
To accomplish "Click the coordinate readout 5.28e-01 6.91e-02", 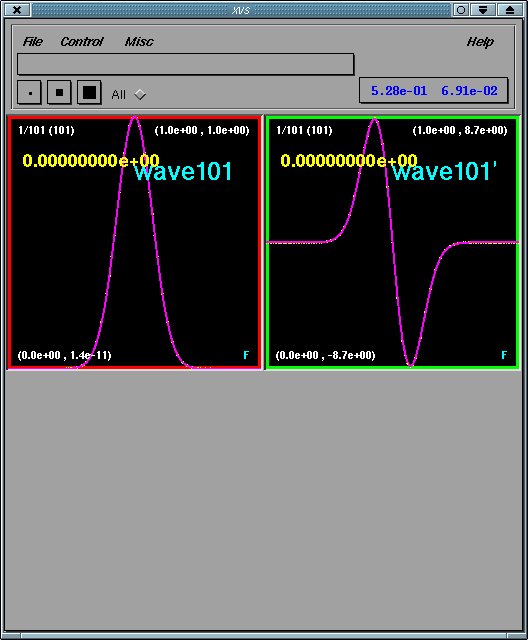I will coord(434,91).
